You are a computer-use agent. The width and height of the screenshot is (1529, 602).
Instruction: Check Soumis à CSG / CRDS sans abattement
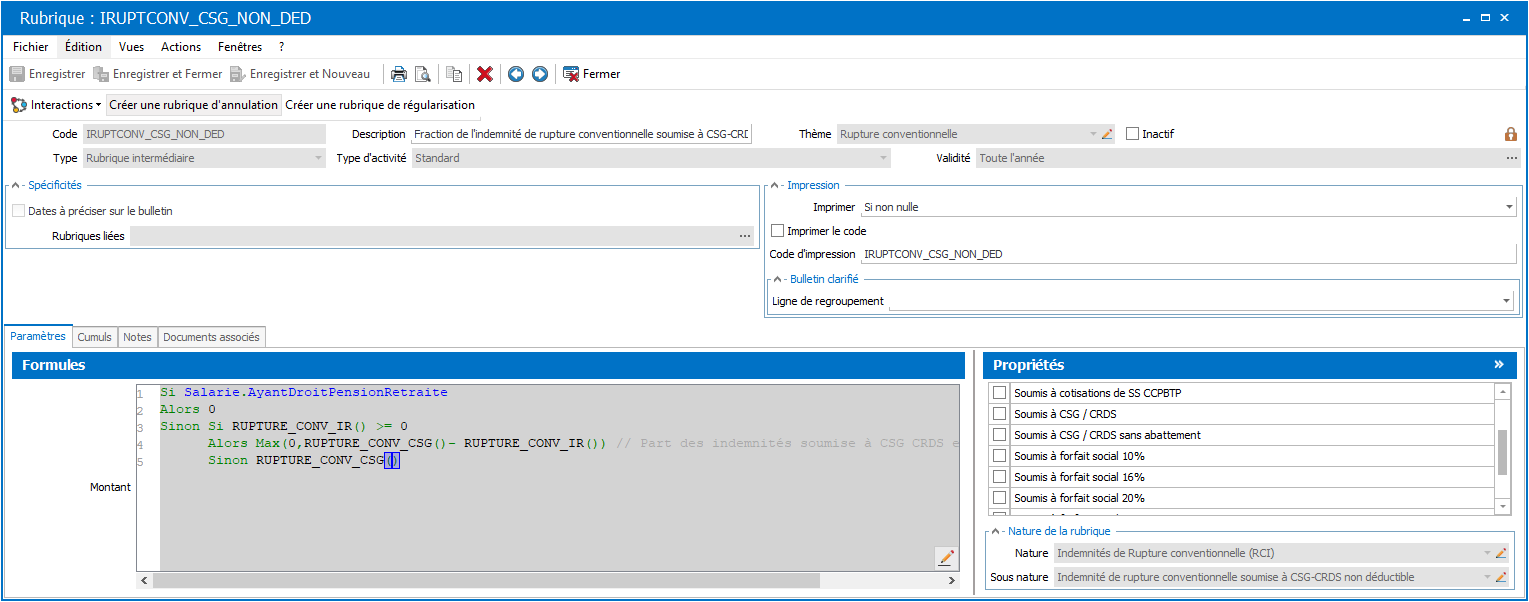(999, 435)
